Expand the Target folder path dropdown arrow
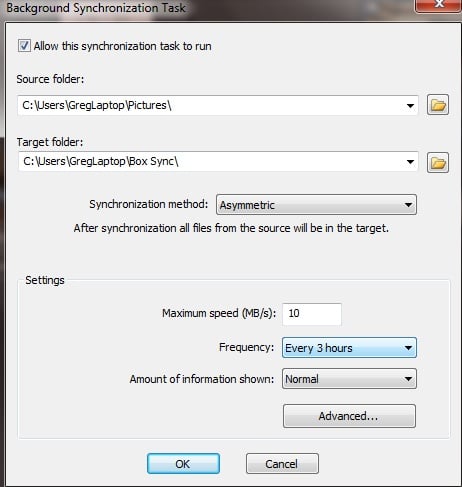This screenshot has height=487, width=462. coord(410,162)
